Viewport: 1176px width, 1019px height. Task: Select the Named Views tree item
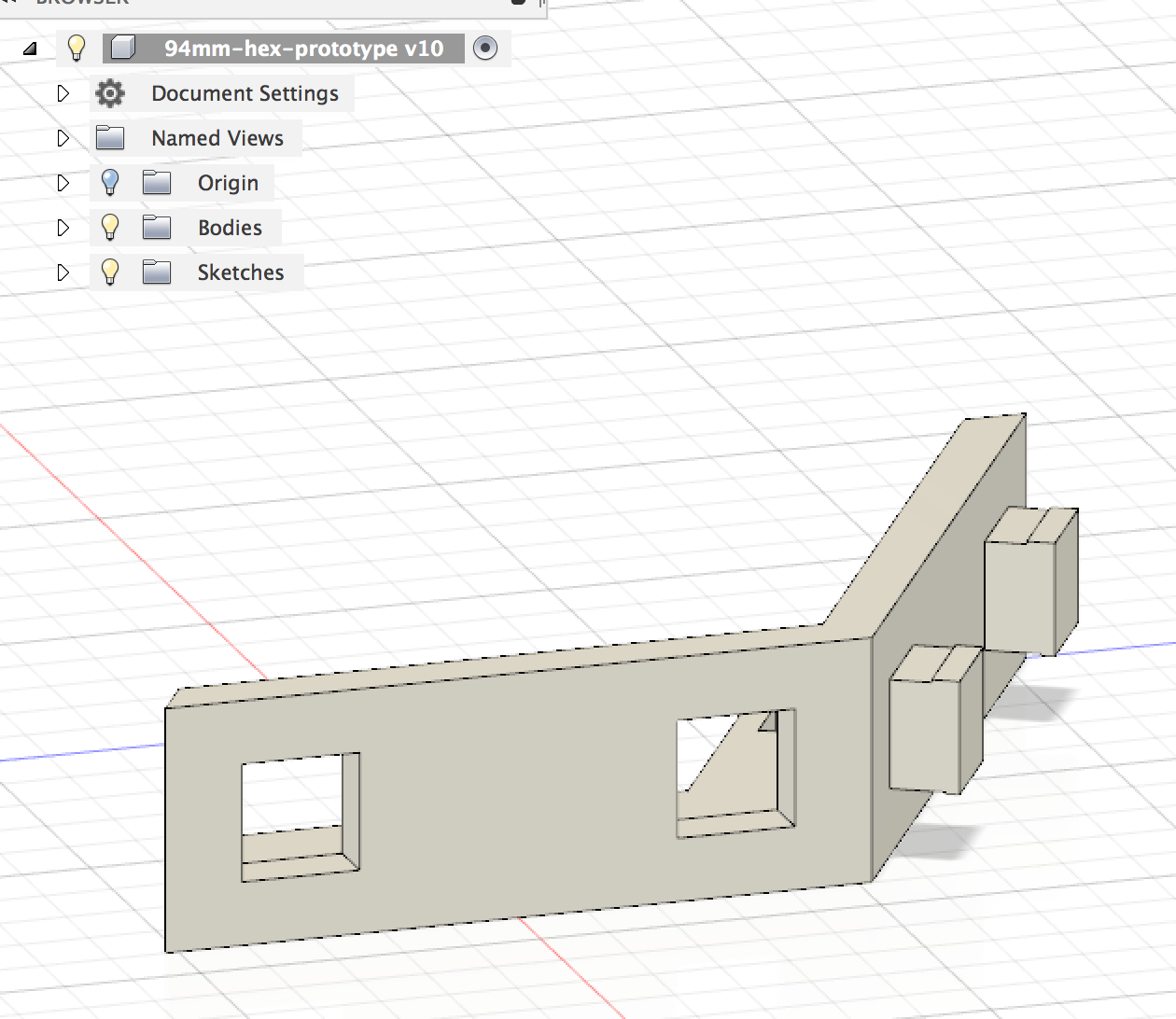(x=217, y=138)
